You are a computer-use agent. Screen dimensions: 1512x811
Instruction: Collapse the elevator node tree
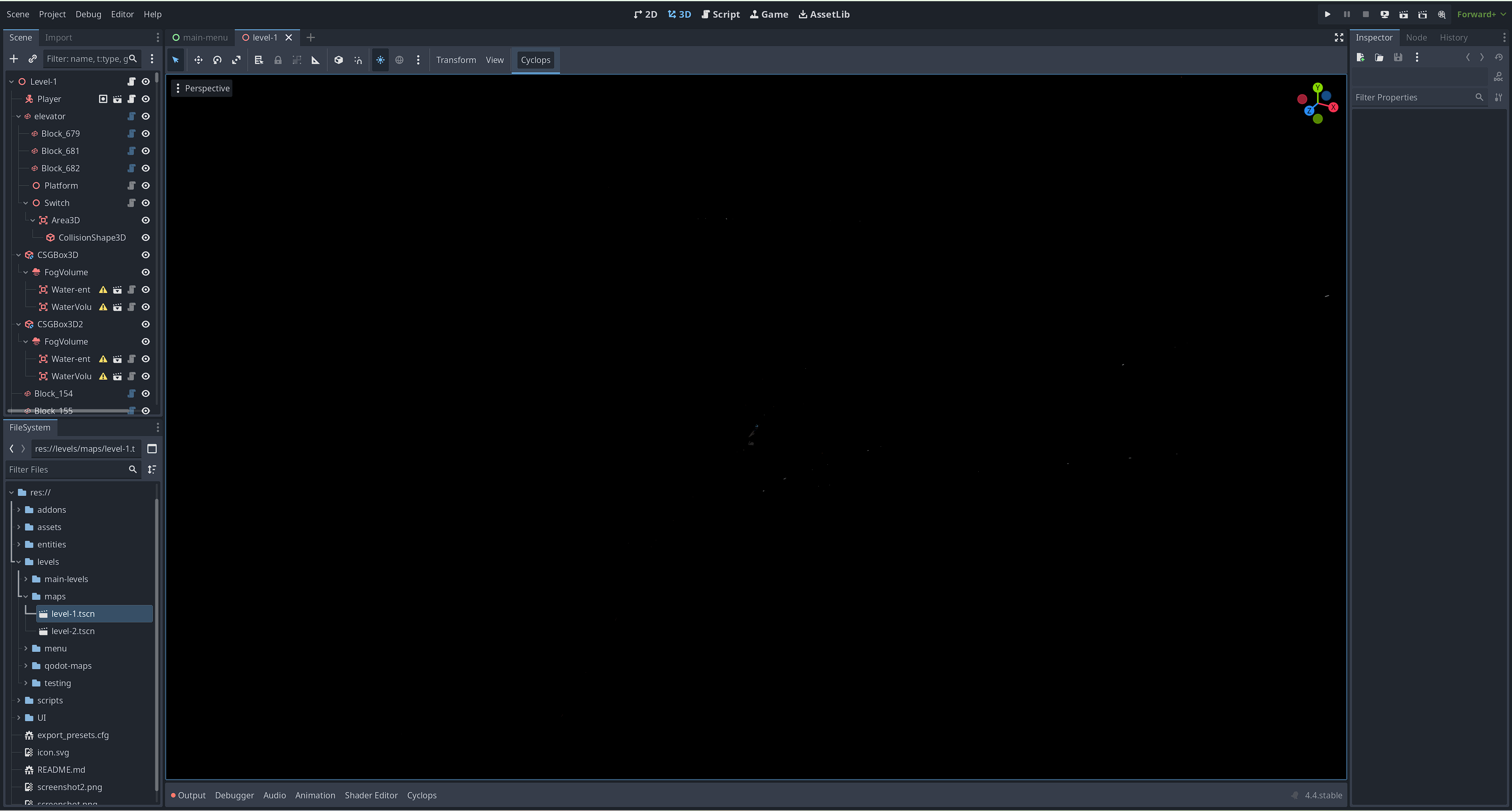pos(18,116)
